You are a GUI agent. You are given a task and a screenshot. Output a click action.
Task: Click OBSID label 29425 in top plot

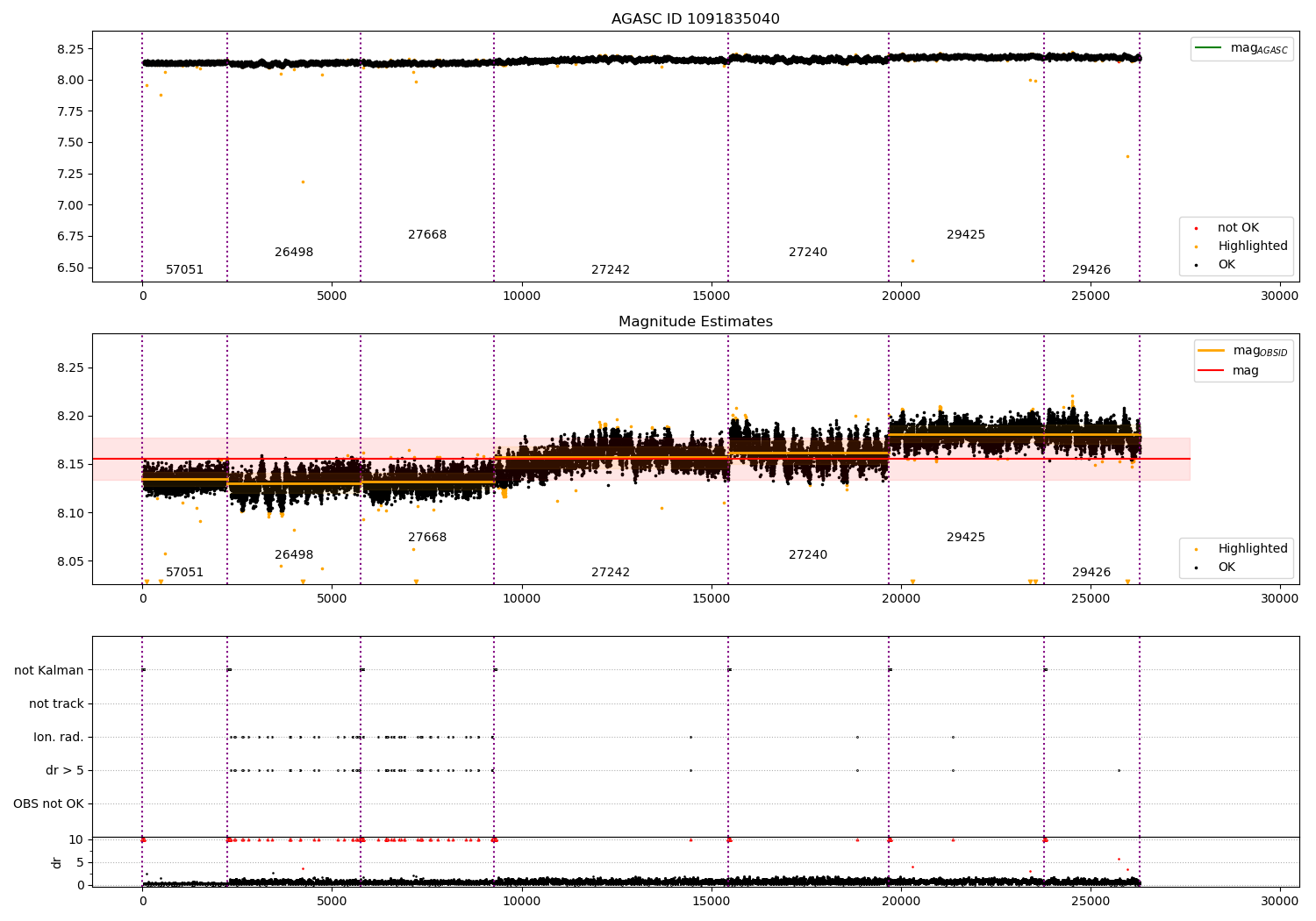click(x=966, y=235)
